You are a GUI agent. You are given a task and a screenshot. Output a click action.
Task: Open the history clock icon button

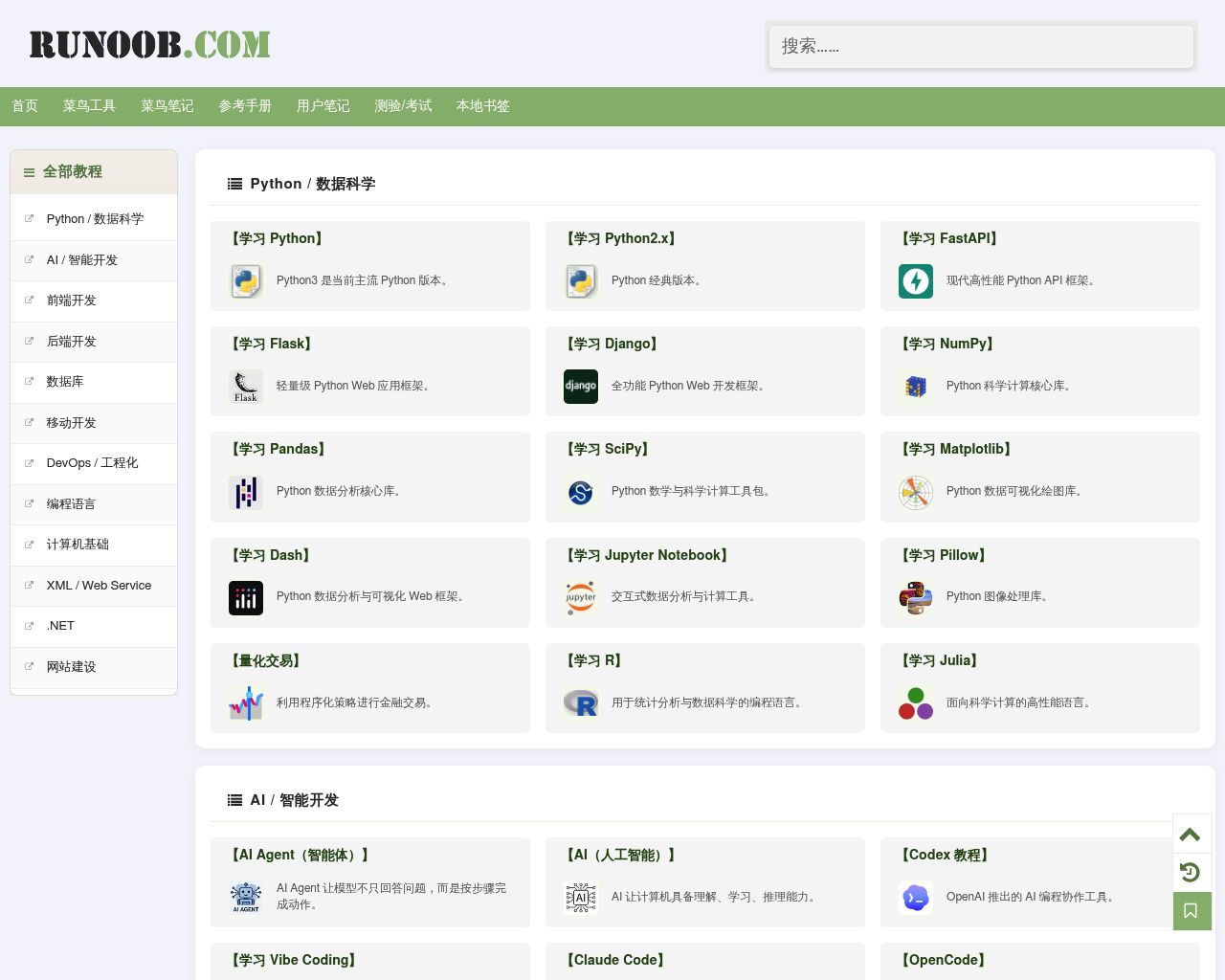click(x=1191, y=873)
